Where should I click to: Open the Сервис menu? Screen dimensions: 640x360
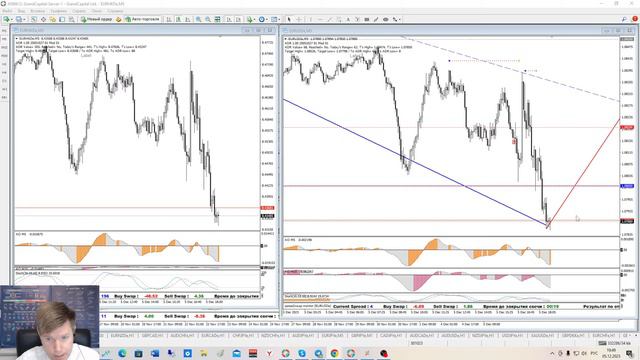tap(79, 11)
